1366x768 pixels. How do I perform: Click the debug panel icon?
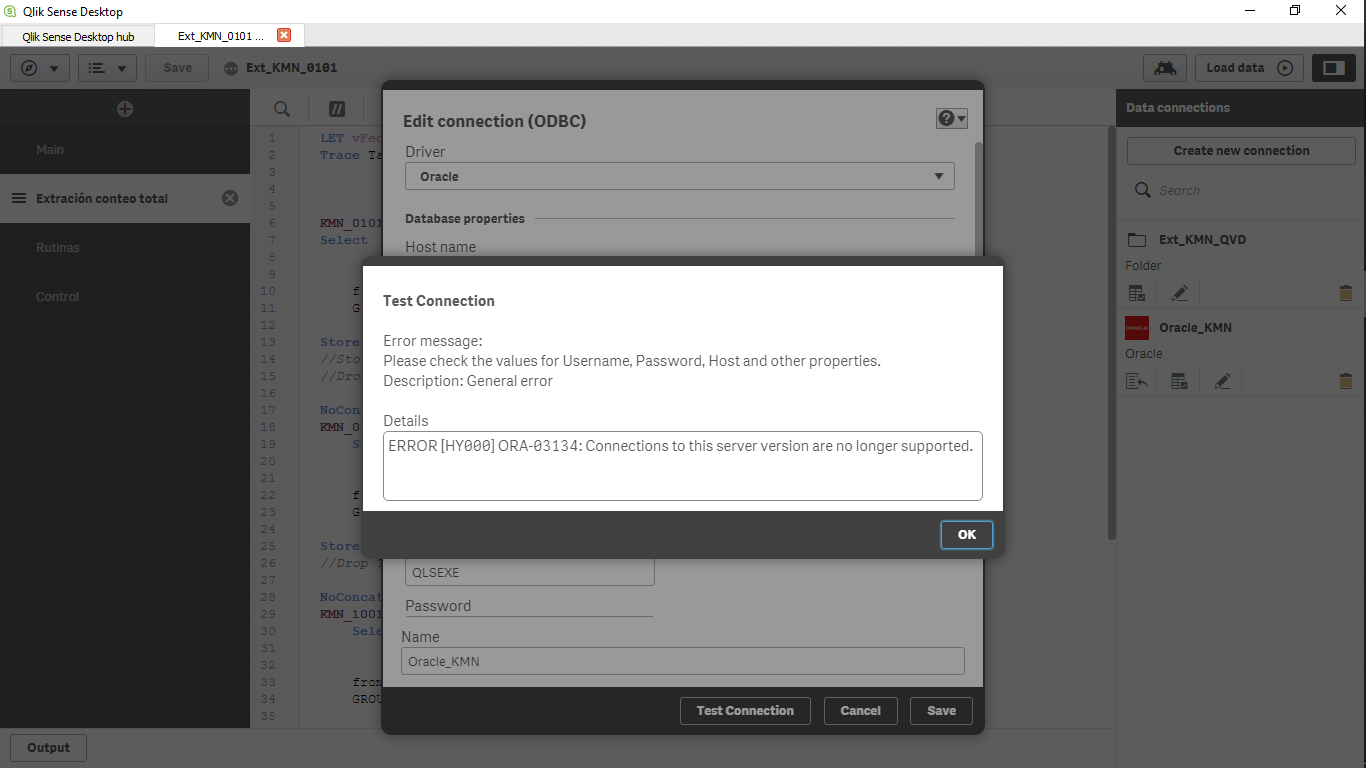(x=1164, y=68)
